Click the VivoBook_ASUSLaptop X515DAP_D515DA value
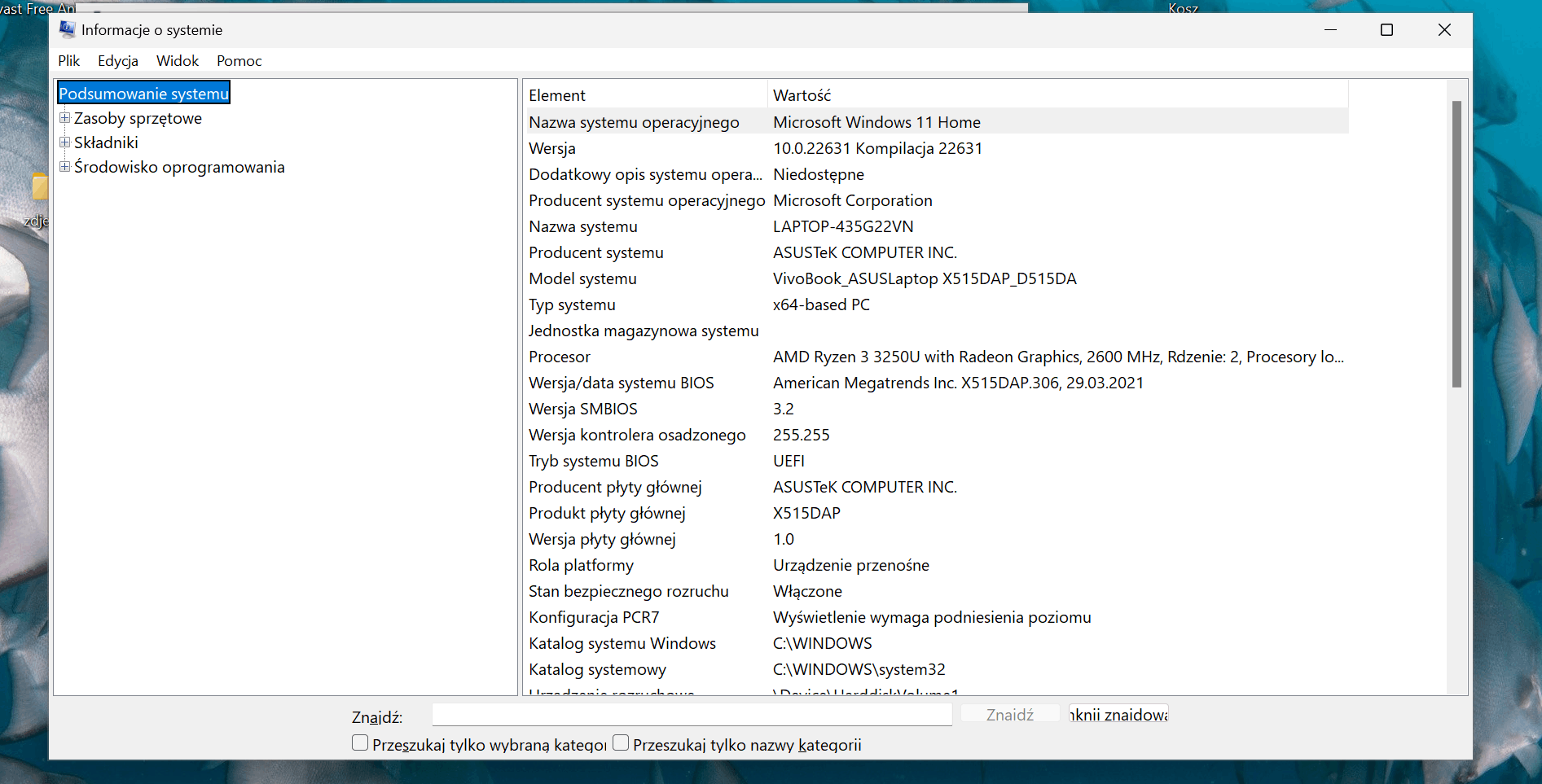This screenshot has width=1542, height=784. 925,278
